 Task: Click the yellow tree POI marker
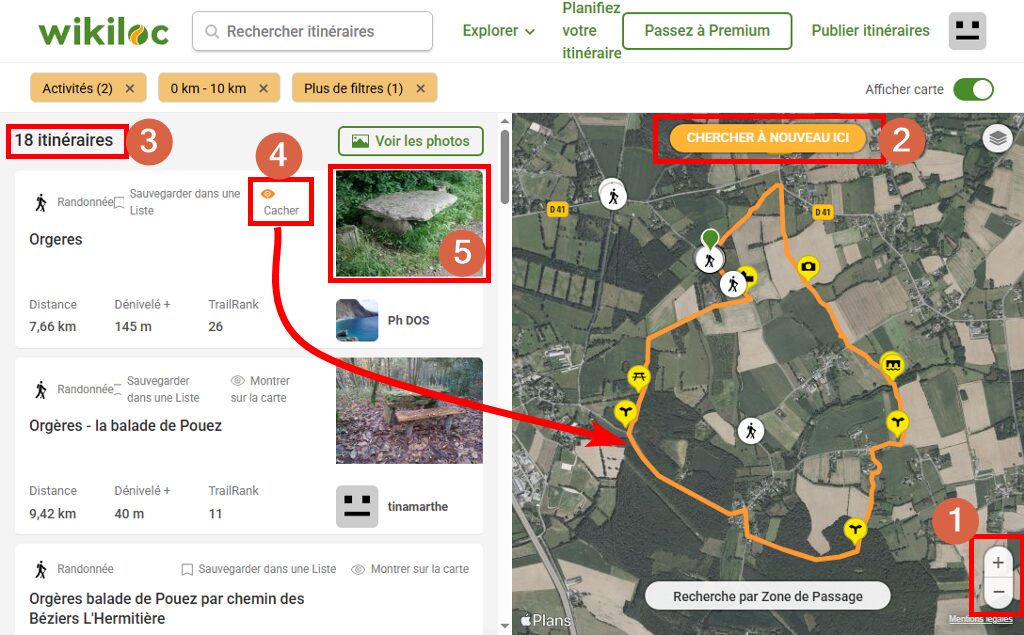click(626, 411)
